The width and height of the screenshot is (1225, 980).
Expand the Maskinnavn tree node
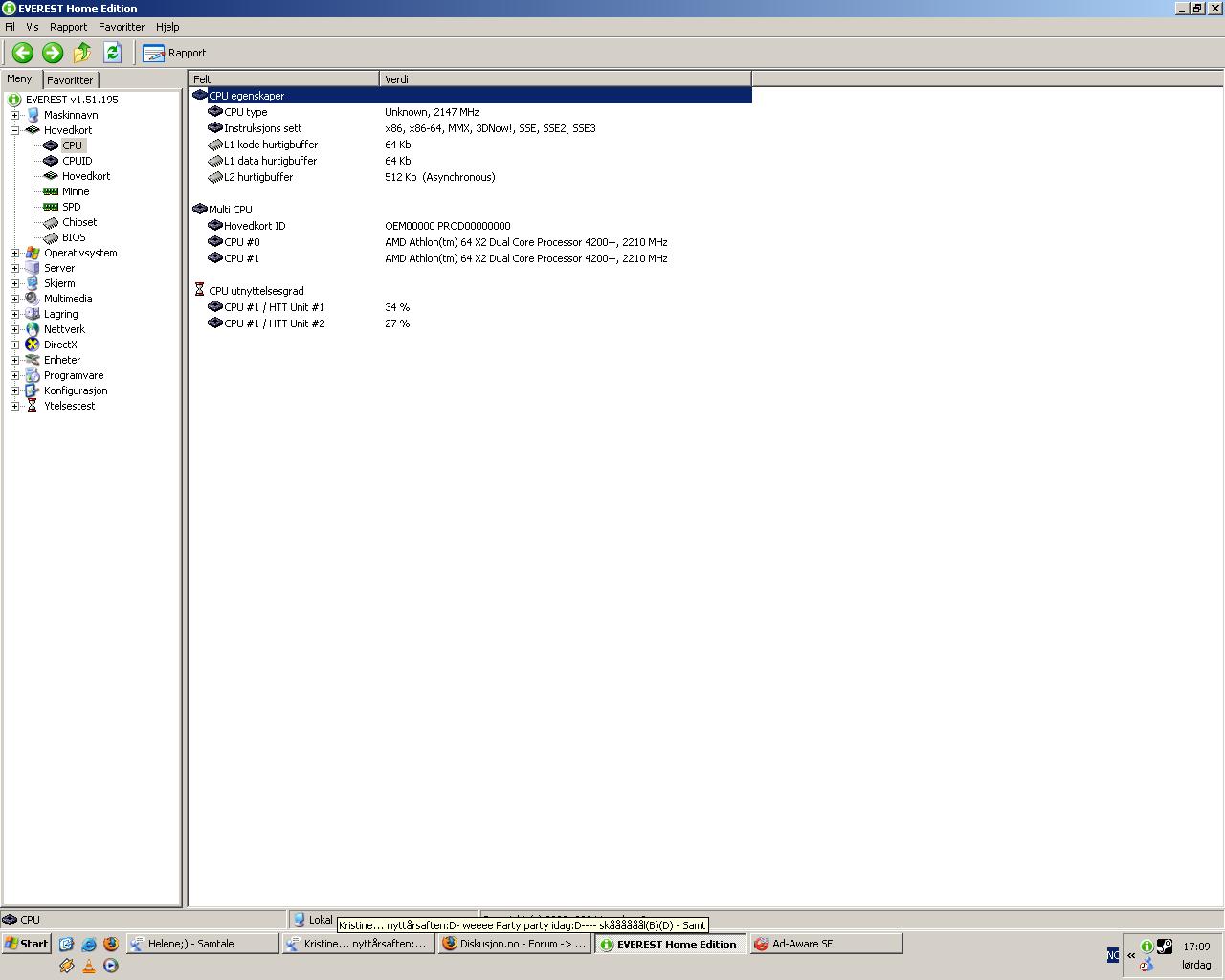click(14, 115)
